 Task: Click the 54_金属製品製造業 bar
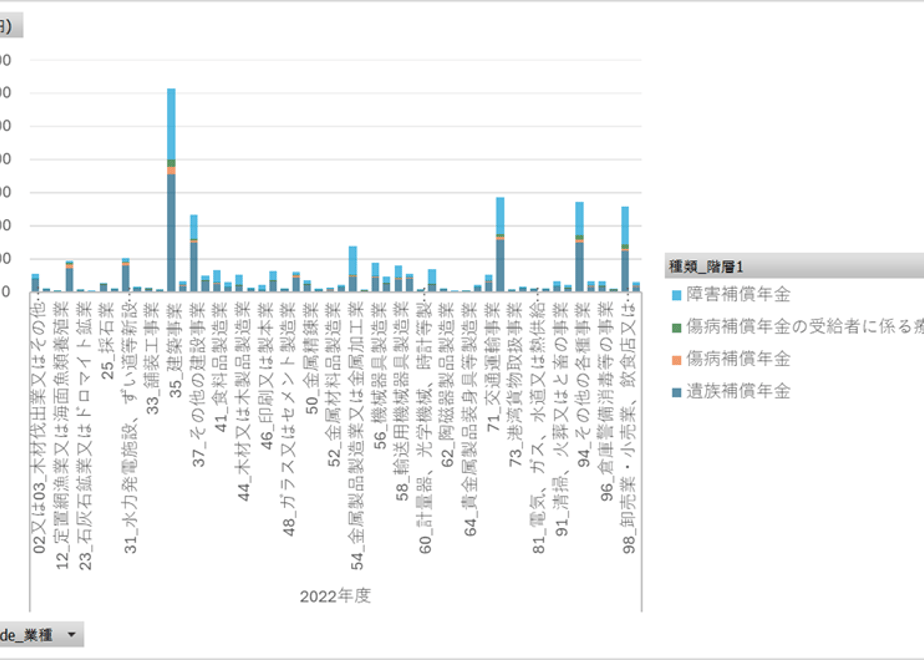click(x=353, y=269)
